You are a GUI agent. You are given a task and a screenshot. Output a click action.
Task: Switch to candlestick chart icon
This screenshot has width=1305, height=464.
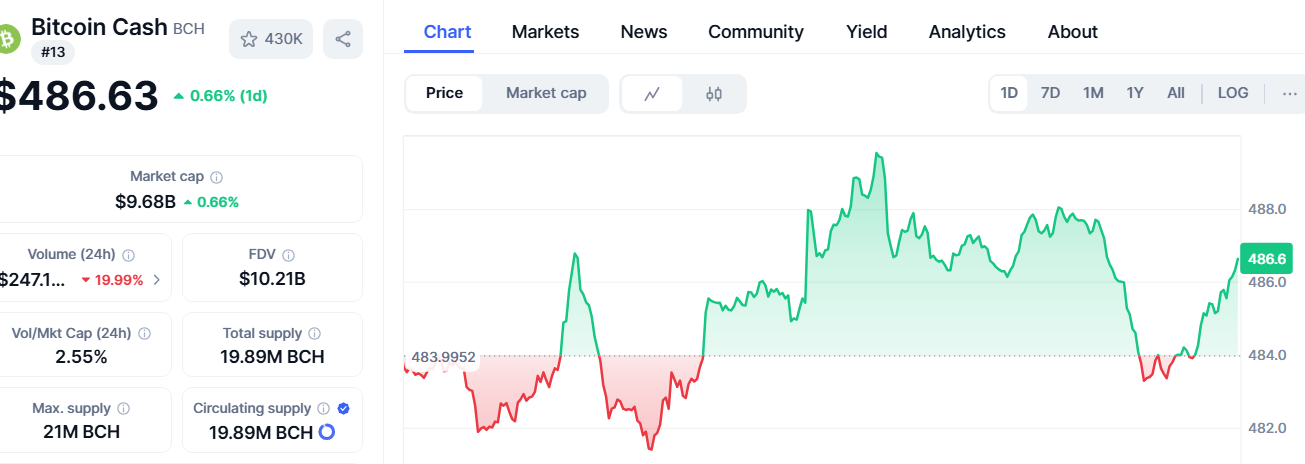713,94
